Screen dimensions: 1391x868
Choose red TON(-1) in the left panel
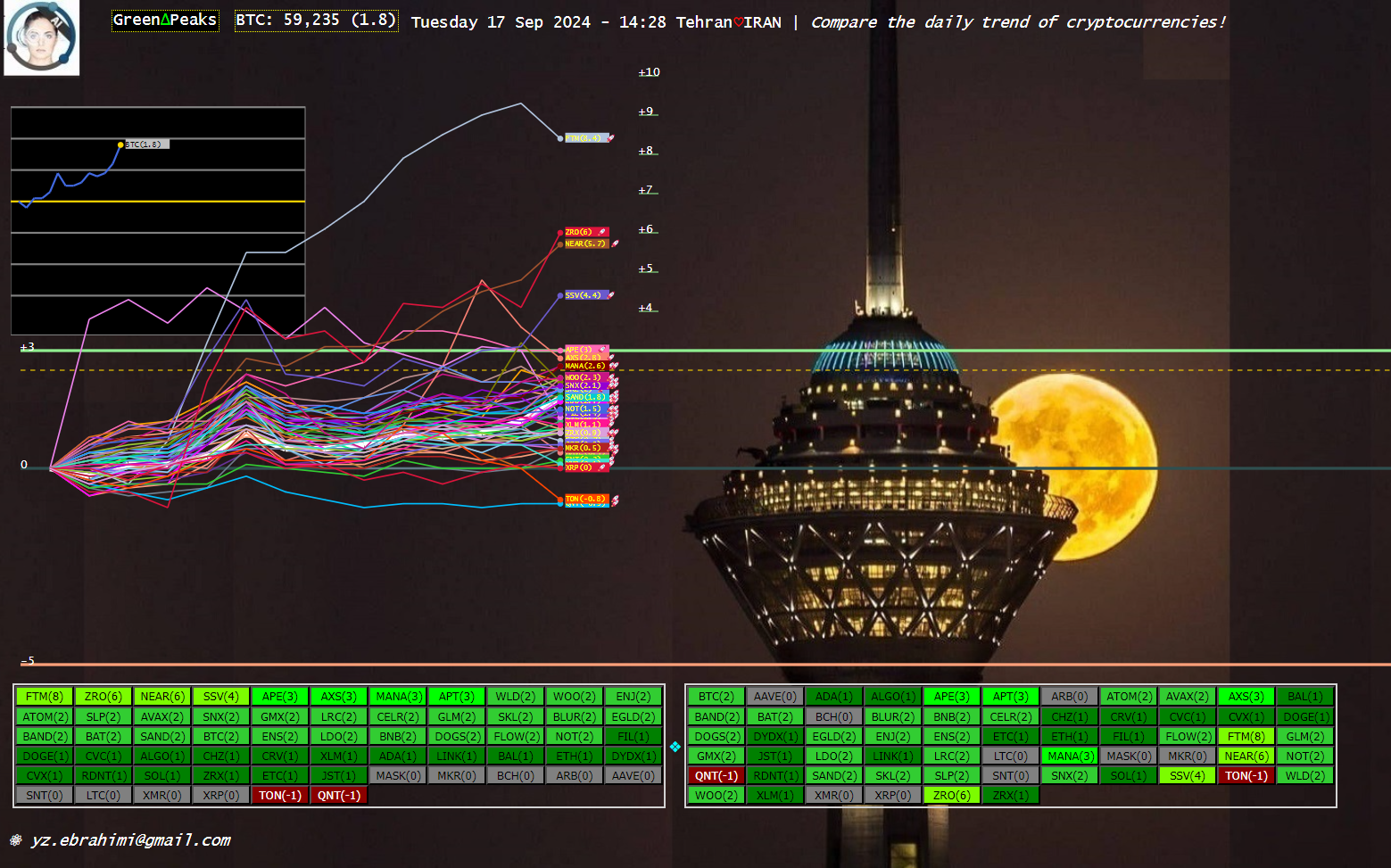click(280, 795)
